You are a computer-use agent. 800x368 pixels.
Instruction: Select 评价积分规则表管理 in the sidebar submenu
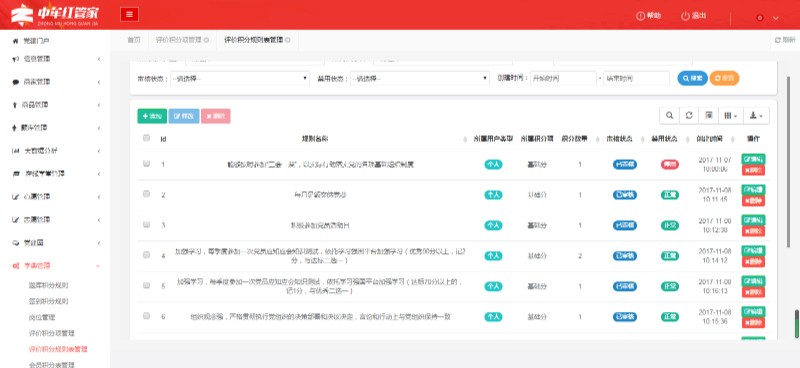58,350
